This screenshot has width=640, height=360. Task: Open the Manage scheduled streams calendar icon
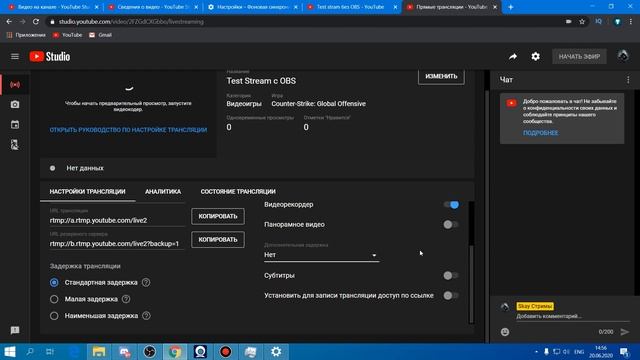coord(15,124)
